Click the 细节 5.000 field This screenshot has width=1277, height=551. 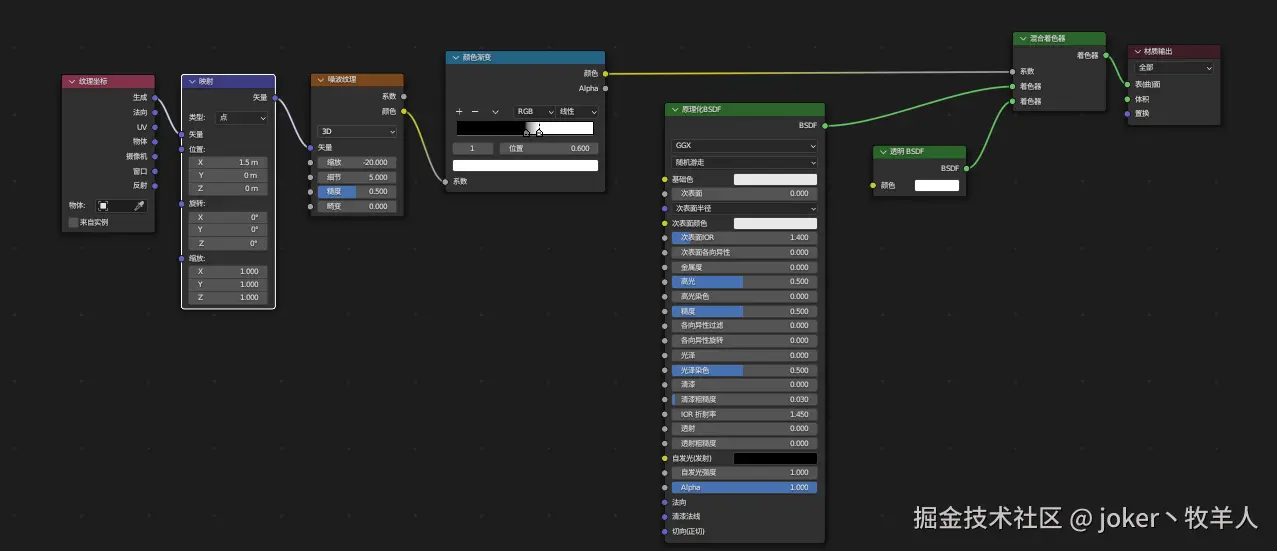[358, 177]
